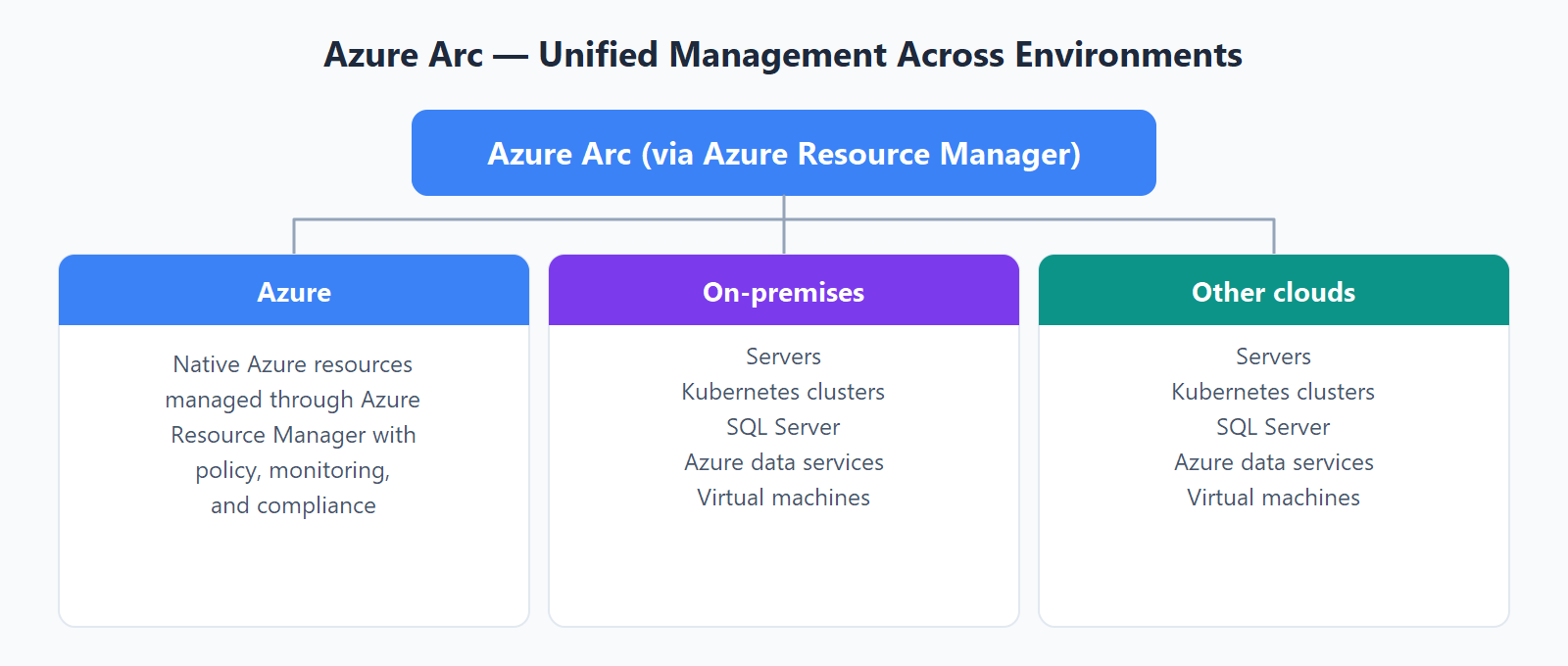The width and height of the screenshot is (1568, 666).
Task: Click the diagram title Azure Arc Unified Management
Action: [783, 55]
